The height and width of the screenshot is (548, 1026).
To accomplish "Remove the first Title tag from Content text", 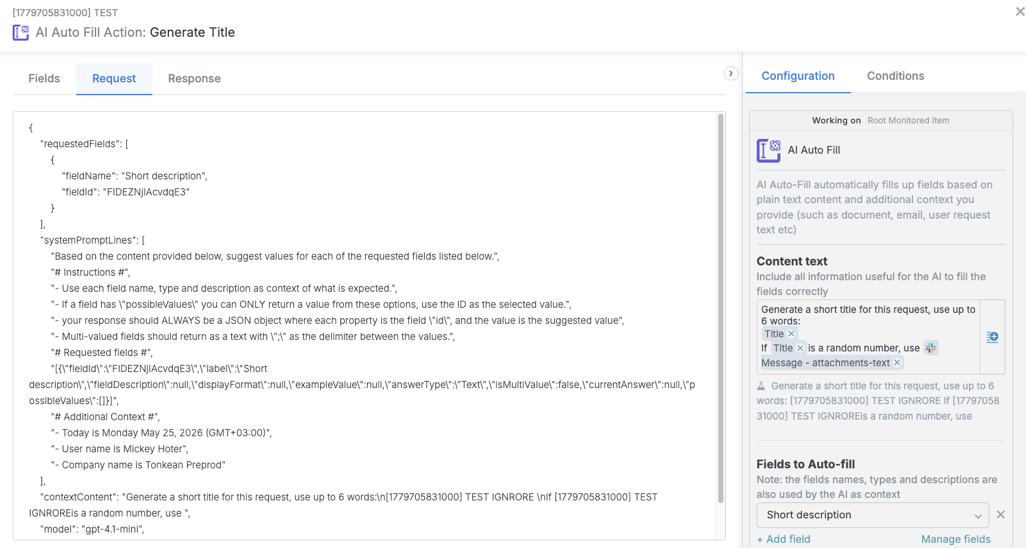I will [791, 334].
